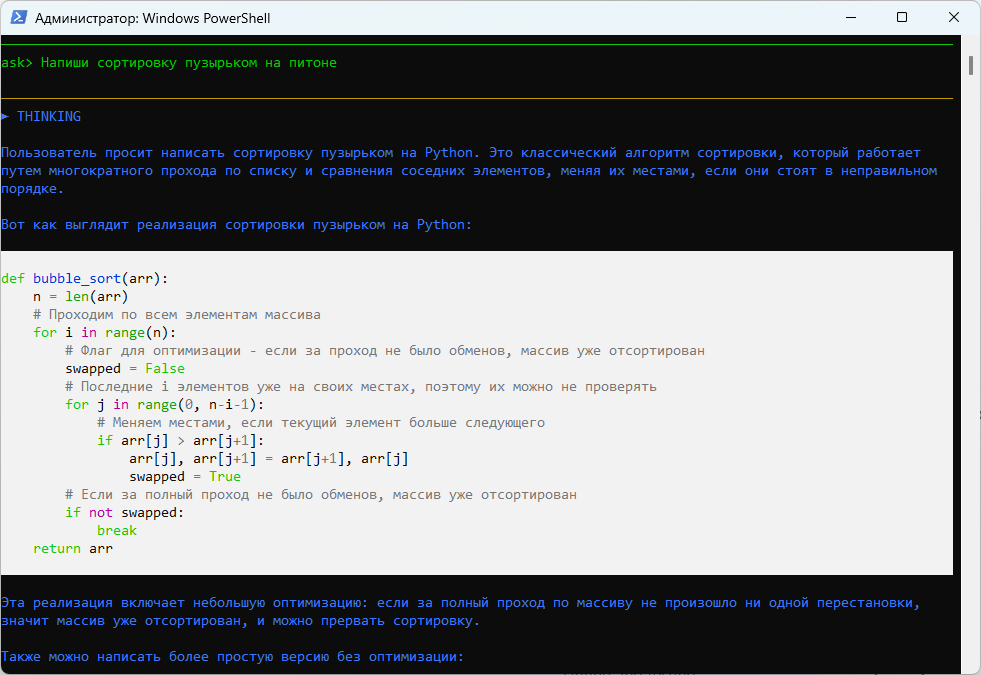
Task: Click the vertical scrollbar thumb
Action: click(970, 65)
